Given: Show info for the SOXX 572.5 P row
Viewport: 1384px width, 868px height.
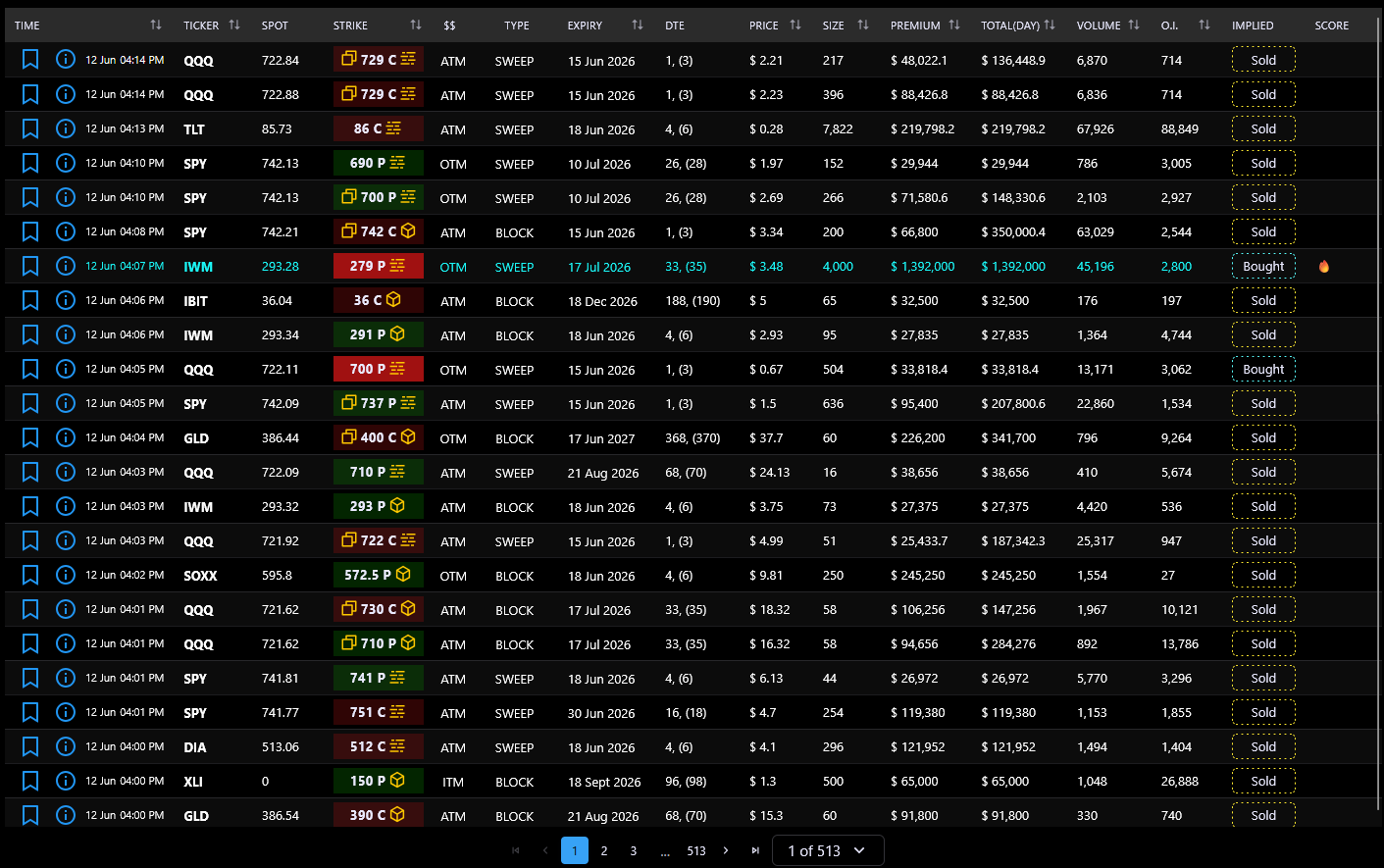Looking at the screenshot, I should [66, 575].
